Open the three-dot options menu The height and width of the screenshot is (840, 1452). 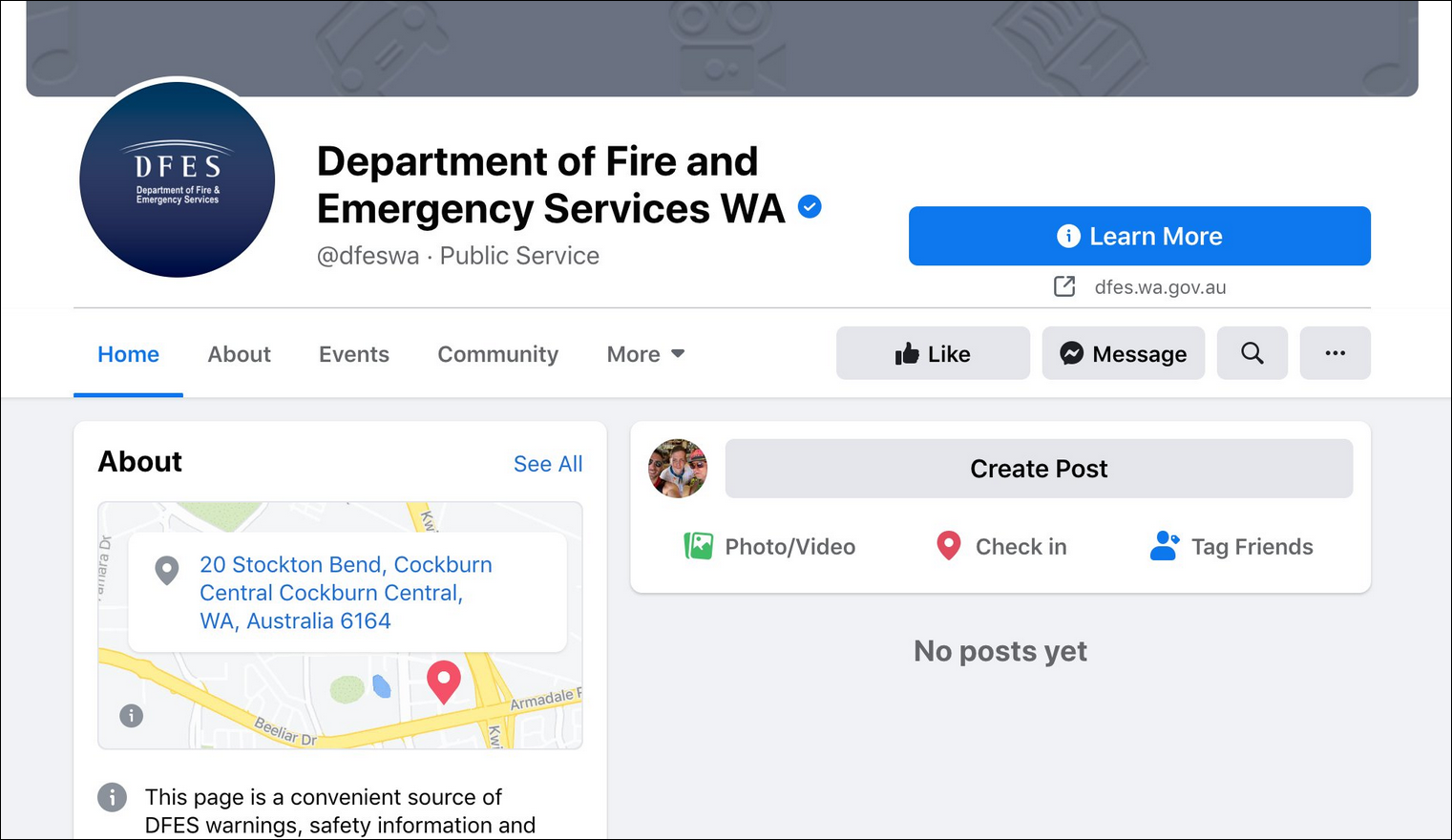[x=1335, y=353]
